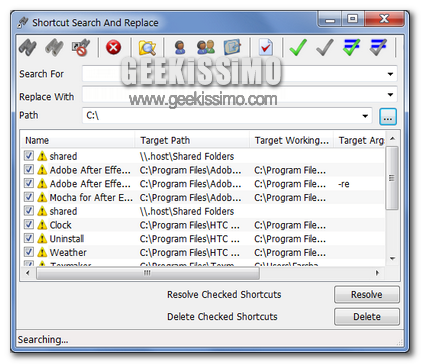Click the Resolve Checked Shortcuts label
421x364 pixels.
224,295
